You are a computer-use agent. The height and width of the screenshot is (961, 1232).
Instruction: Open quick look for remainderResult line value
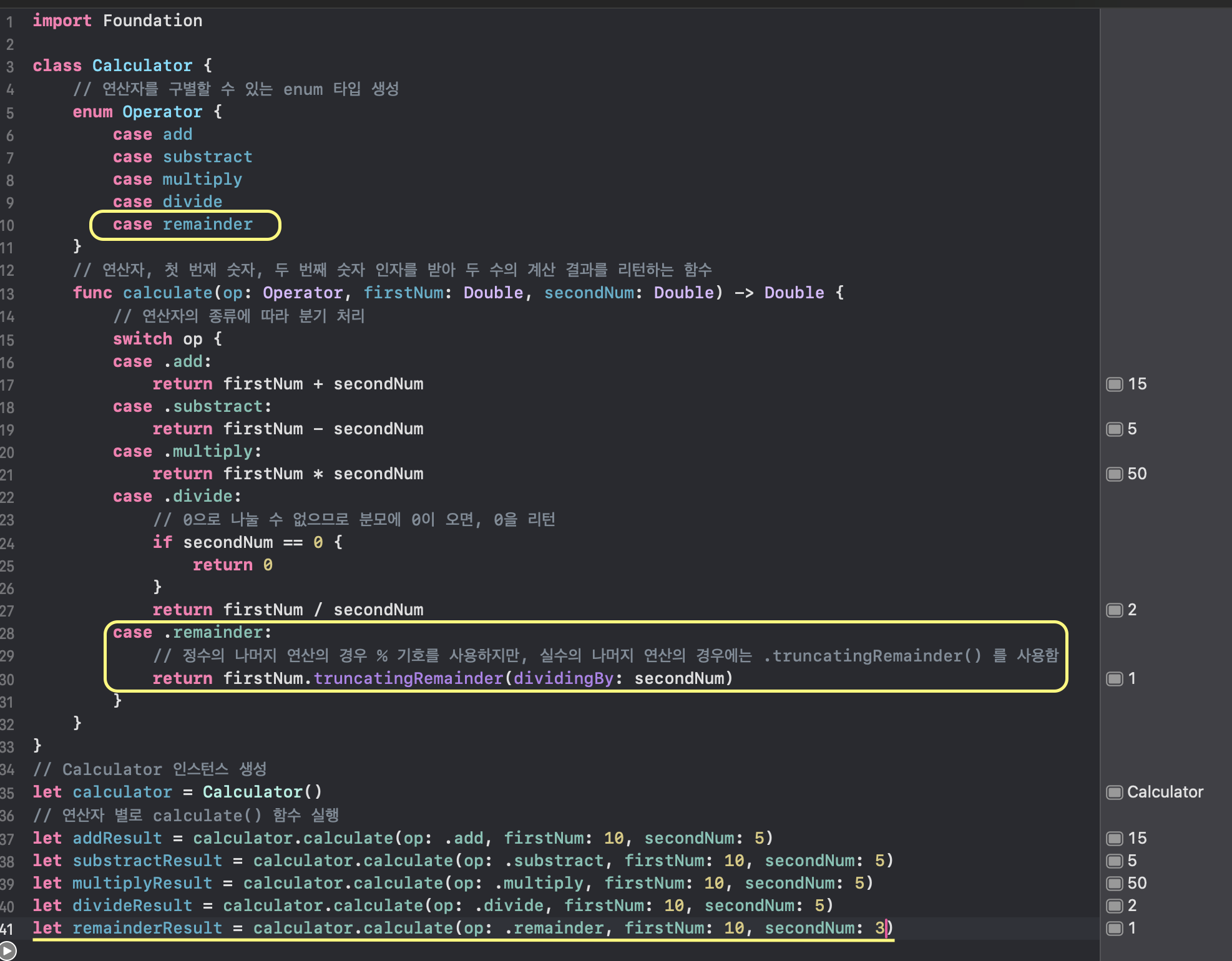pos(1114,929)
